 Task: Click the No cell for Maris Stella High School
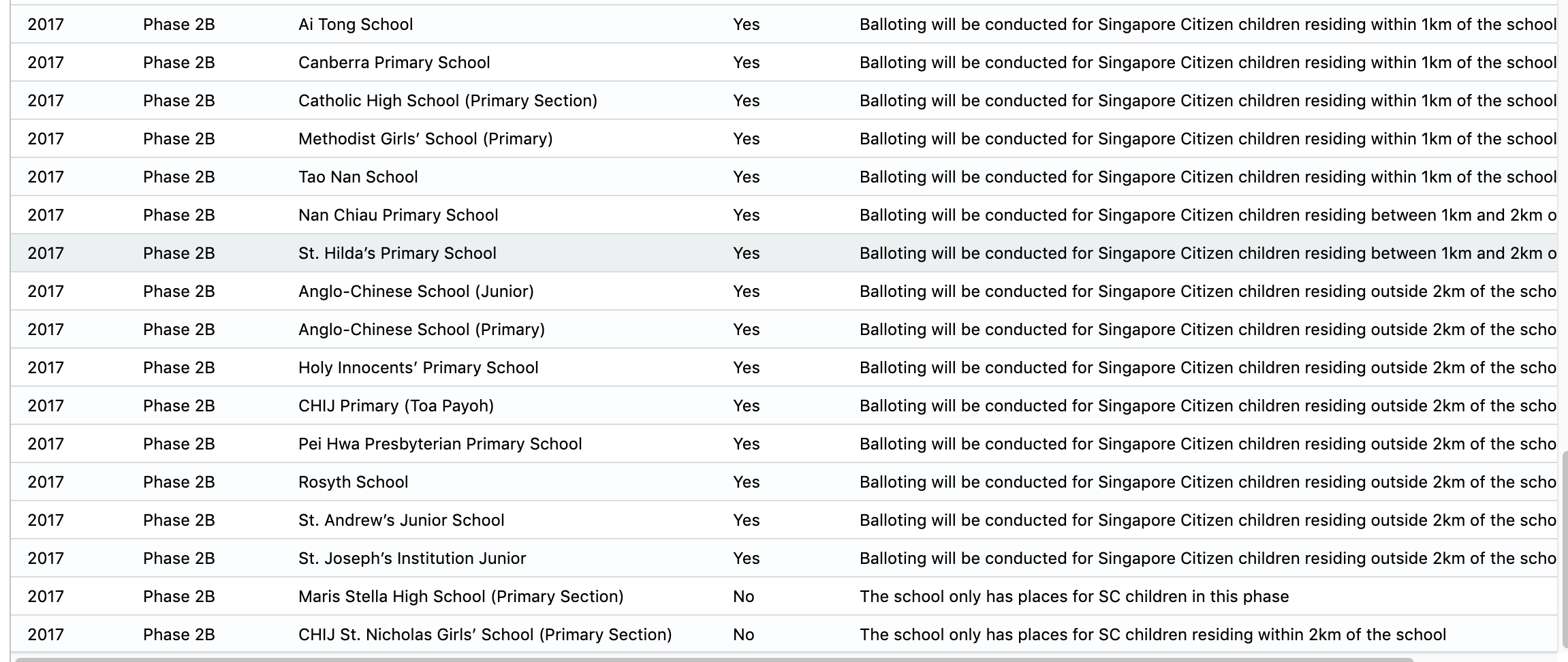(743, 597)
